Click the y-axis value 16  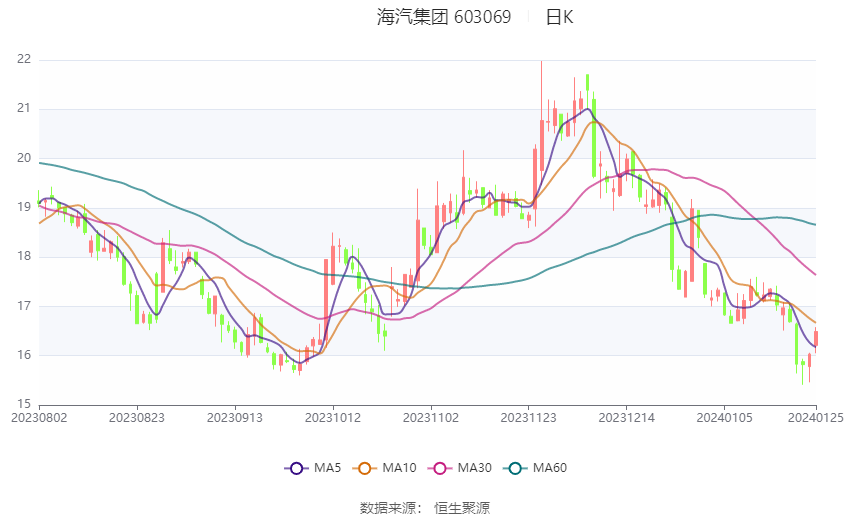point(24,355)
